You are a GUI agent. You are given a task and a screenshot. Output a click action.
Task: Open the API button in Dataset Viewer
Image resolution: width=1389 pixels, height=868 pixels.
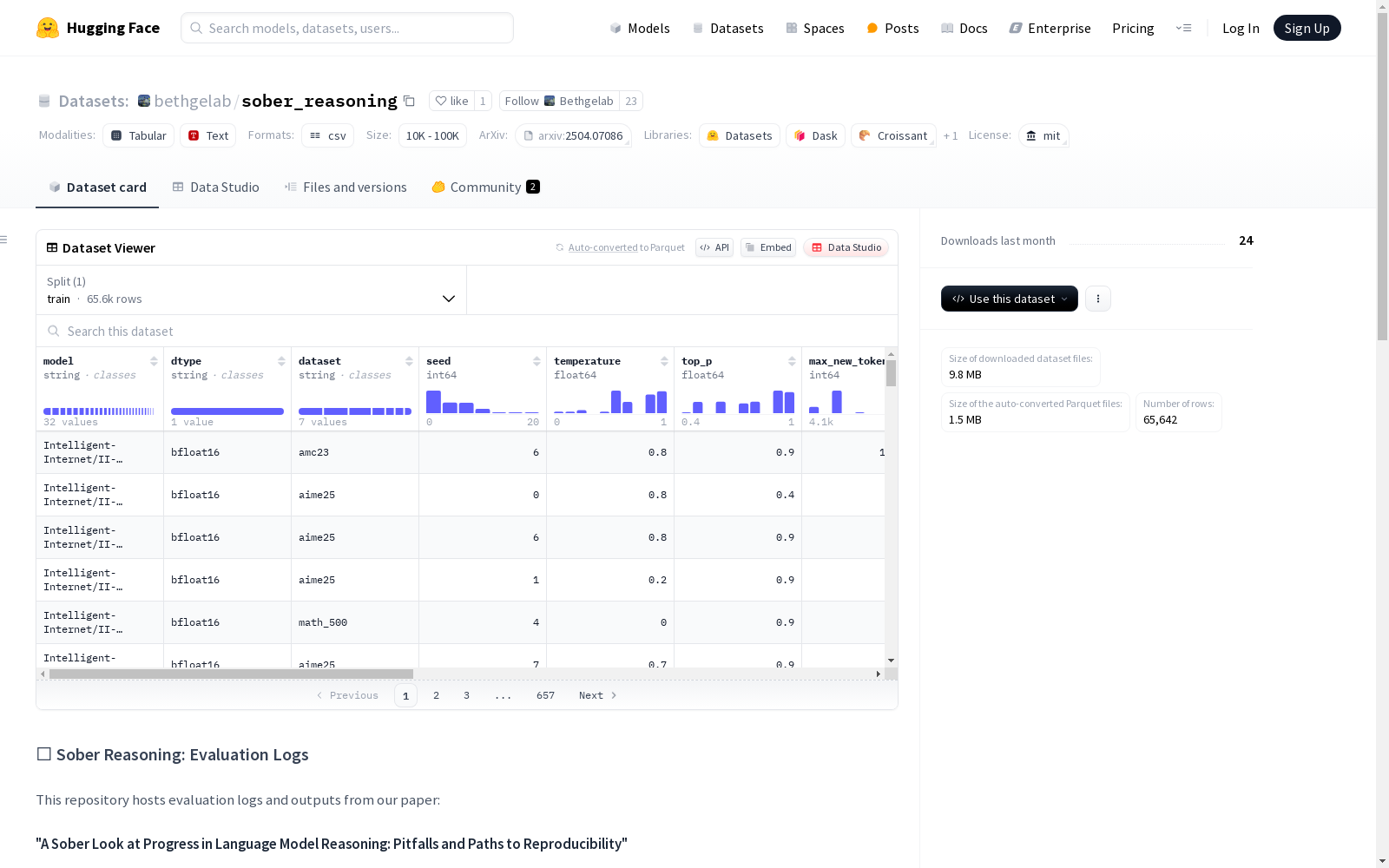click(x=714, y=247)
